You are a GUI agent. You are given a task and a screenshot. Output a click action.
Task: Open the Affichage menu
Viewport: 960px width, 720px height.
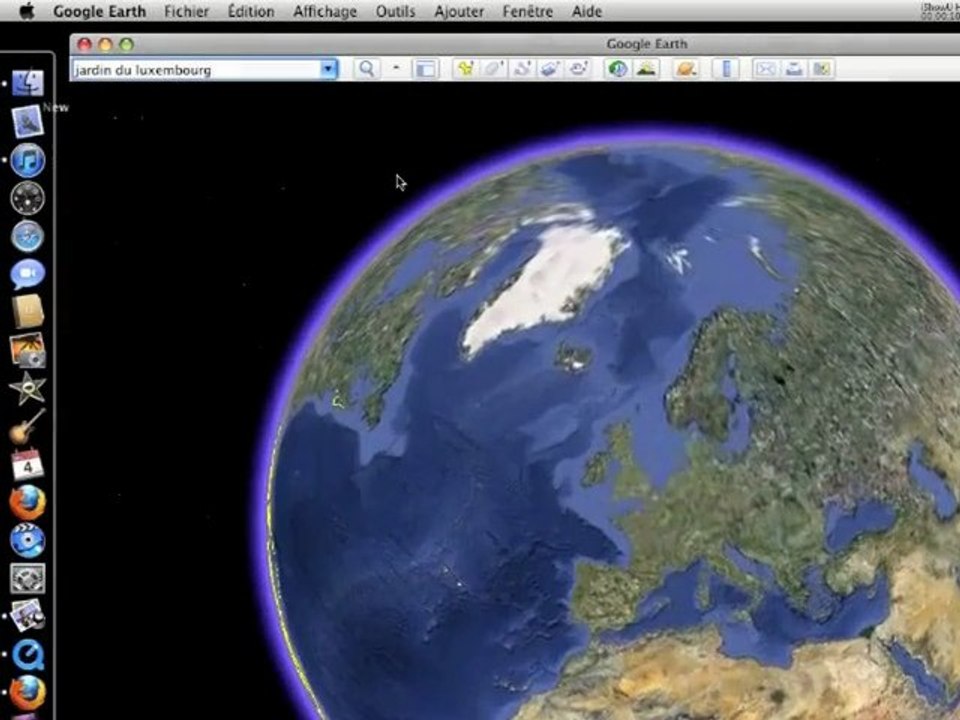[x=324, y=11]
